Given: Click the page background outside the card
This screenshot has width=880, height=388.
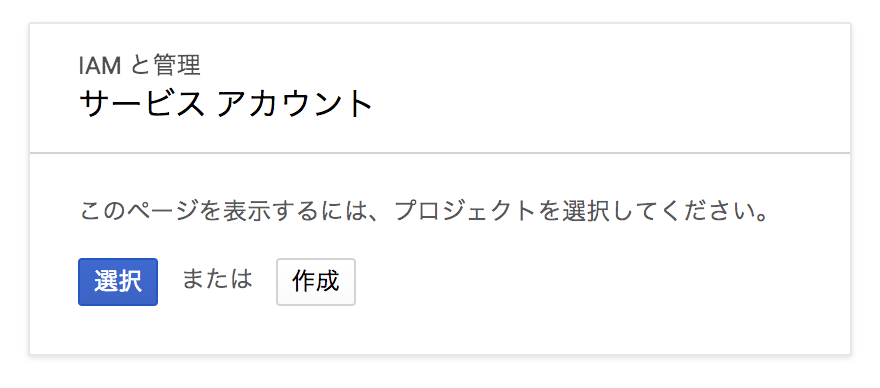Looking at the screenshot, I should (440, 372).
